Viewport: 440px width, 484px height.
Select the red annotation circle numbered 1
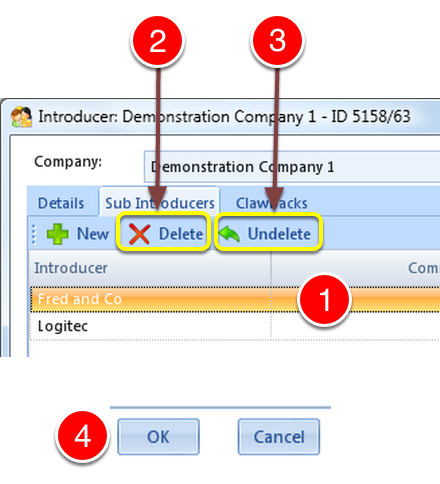click(x=324, y=299)
